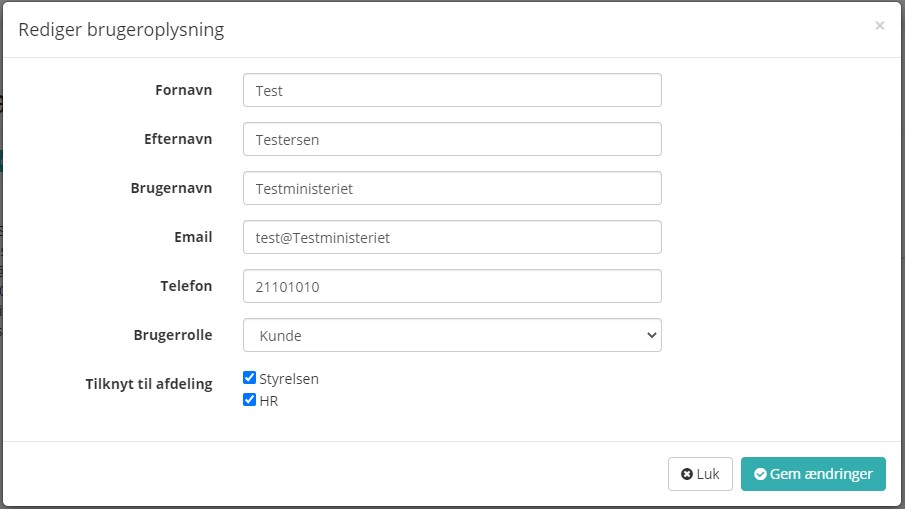Uncheck the Styrelsen department checkbox
Viewport: 905px width, 509px height.
[250, 378]
